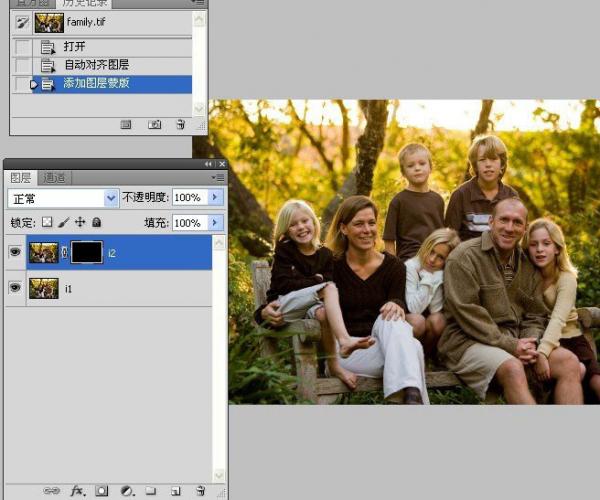The image size is (600, 500).
Task: Close the Layers panel
Action: (x=222, y=164)
